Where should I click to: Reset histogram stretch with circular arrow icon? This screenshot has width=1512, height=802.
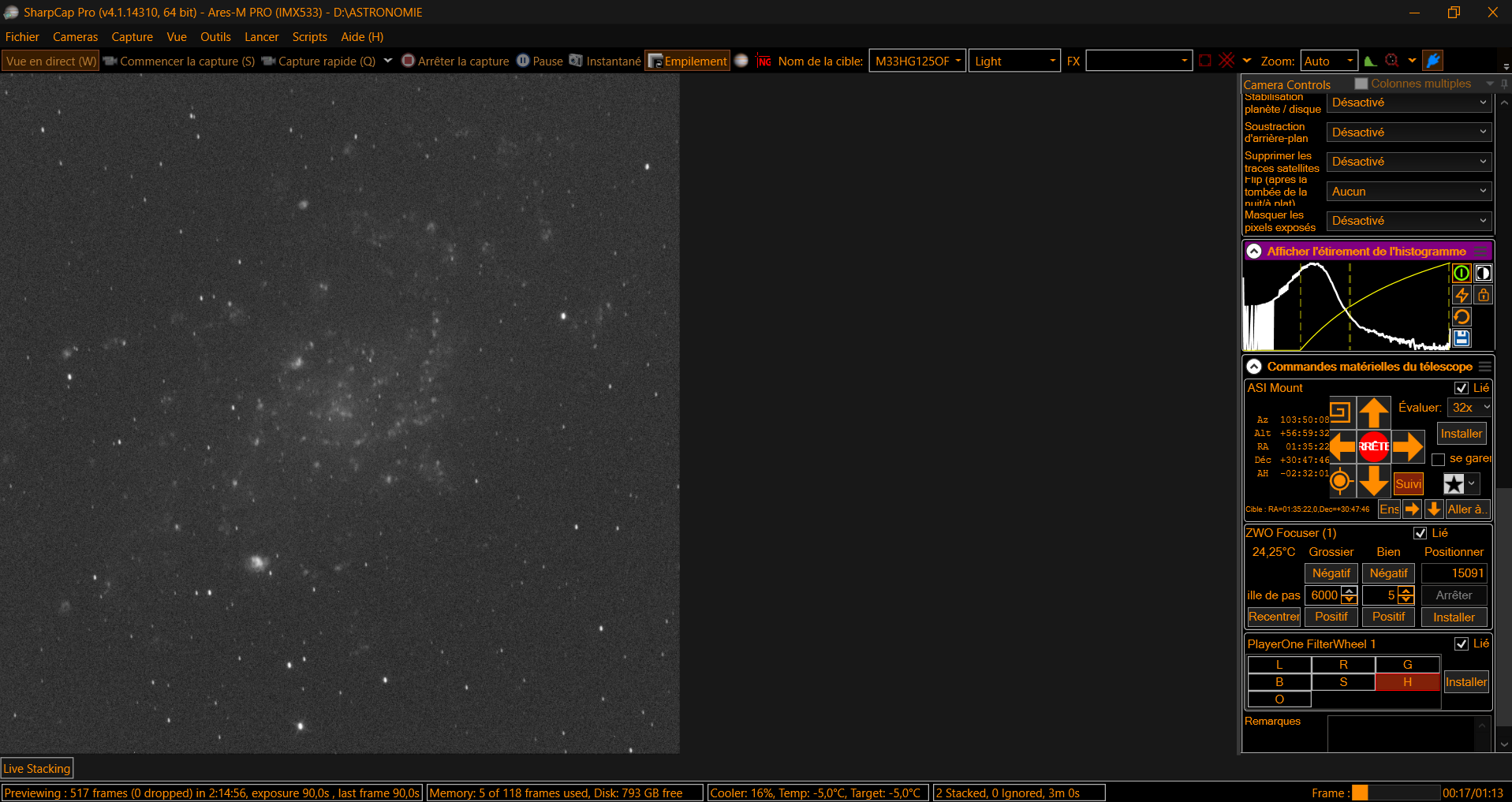tap(1462, 317)
